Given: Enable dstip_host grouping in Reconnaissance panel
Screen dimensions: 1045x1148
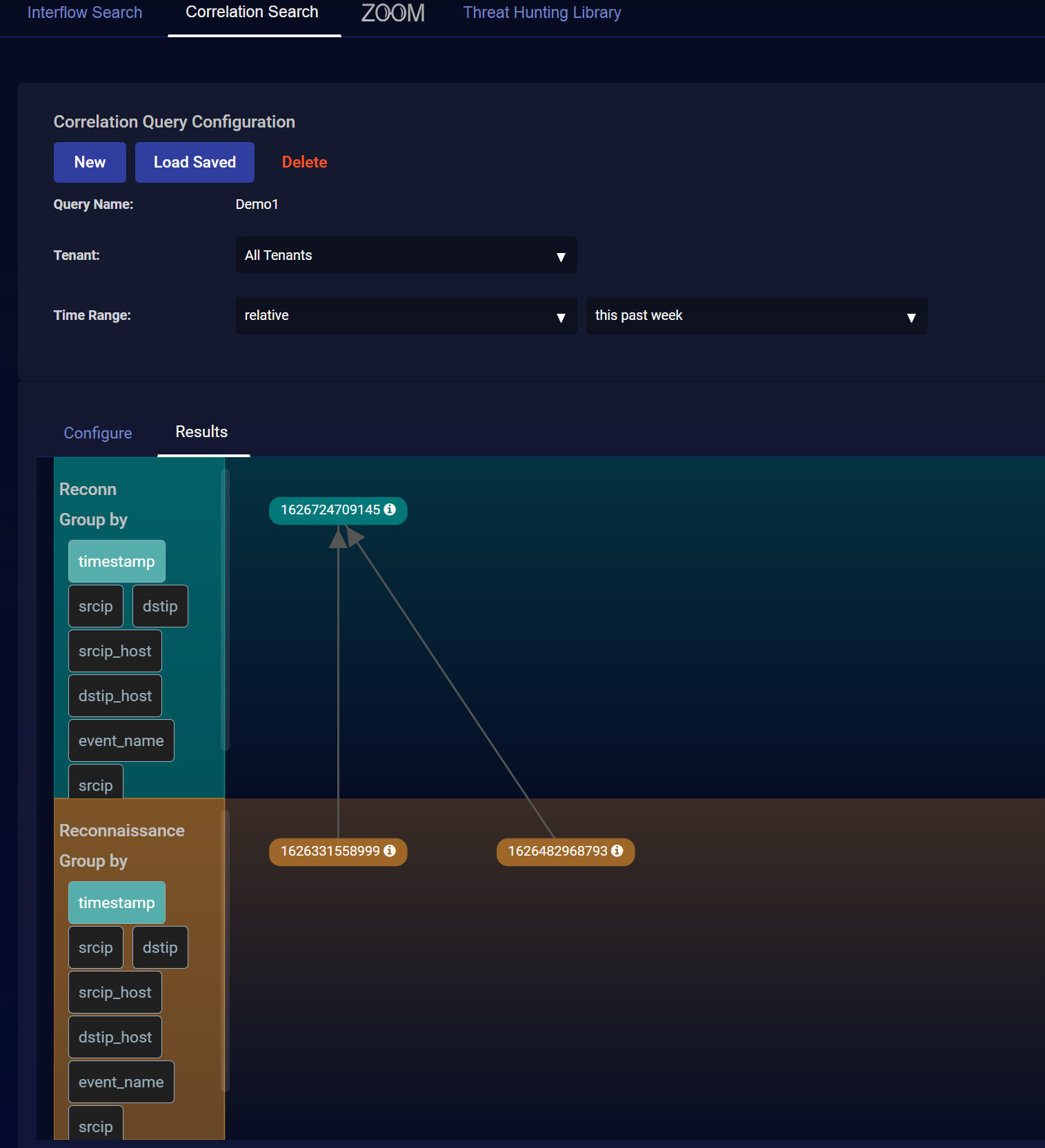Looking at the screenshot, I should [115, 1037].
